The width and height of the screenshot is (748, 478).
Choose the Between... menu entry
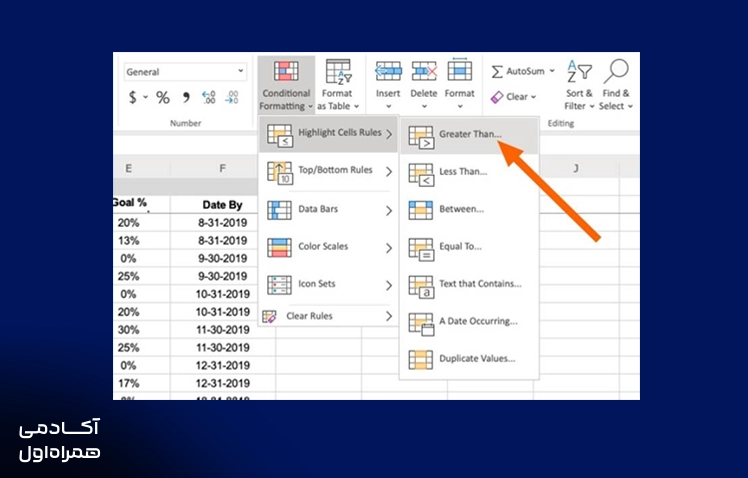pos(469,209)
